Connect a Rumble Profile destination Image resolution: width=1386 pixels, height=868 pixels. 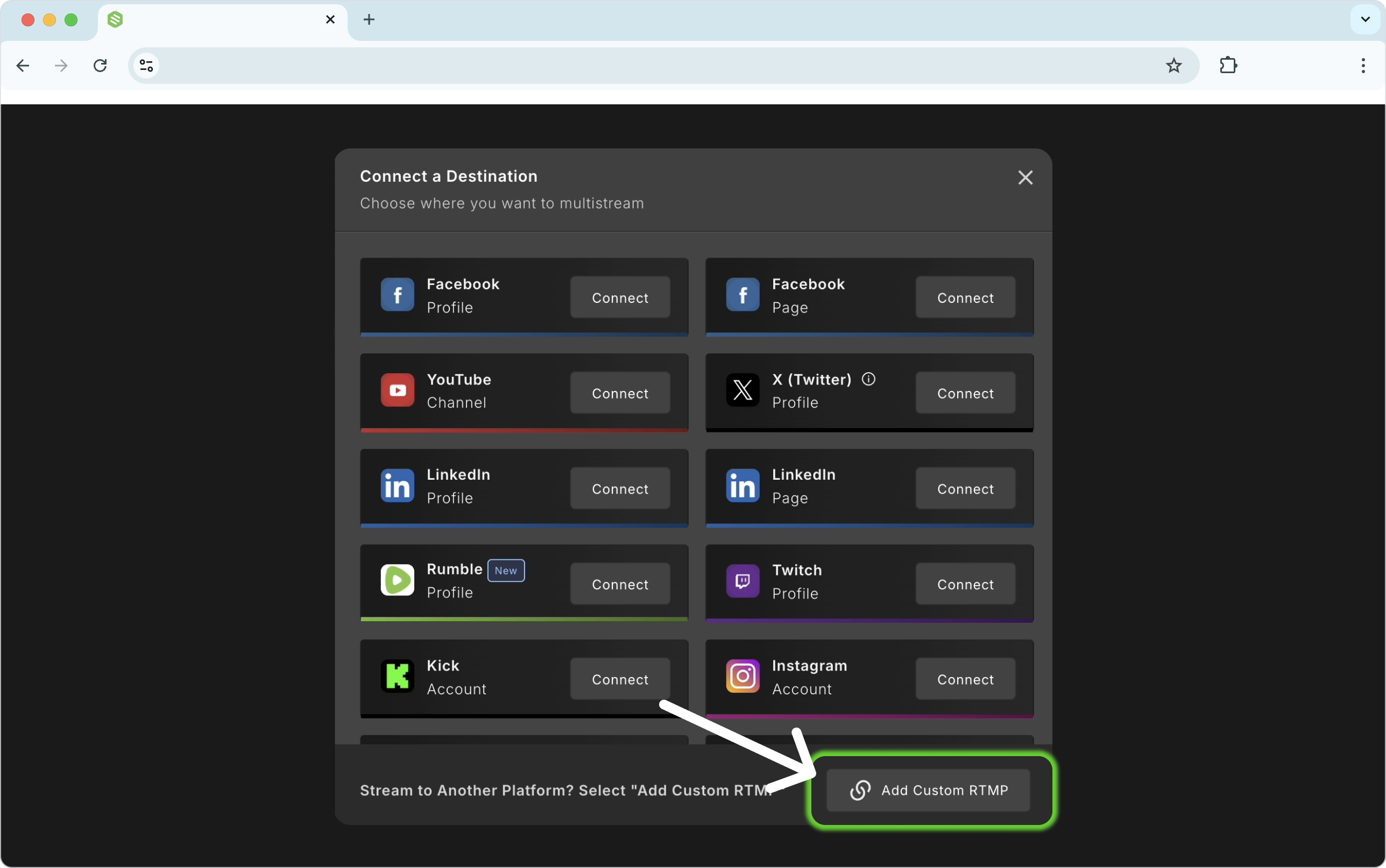click(x=620, y=584)
